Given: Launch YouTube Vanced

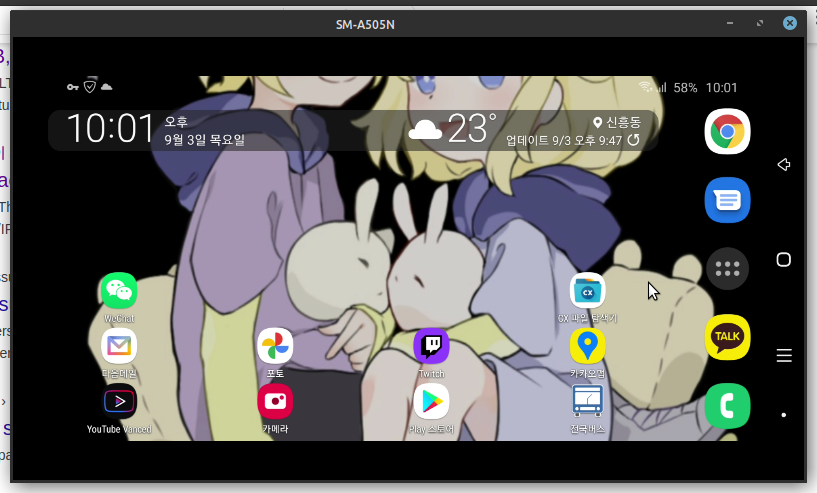Looking at the screenshot, I should point(119,401).
